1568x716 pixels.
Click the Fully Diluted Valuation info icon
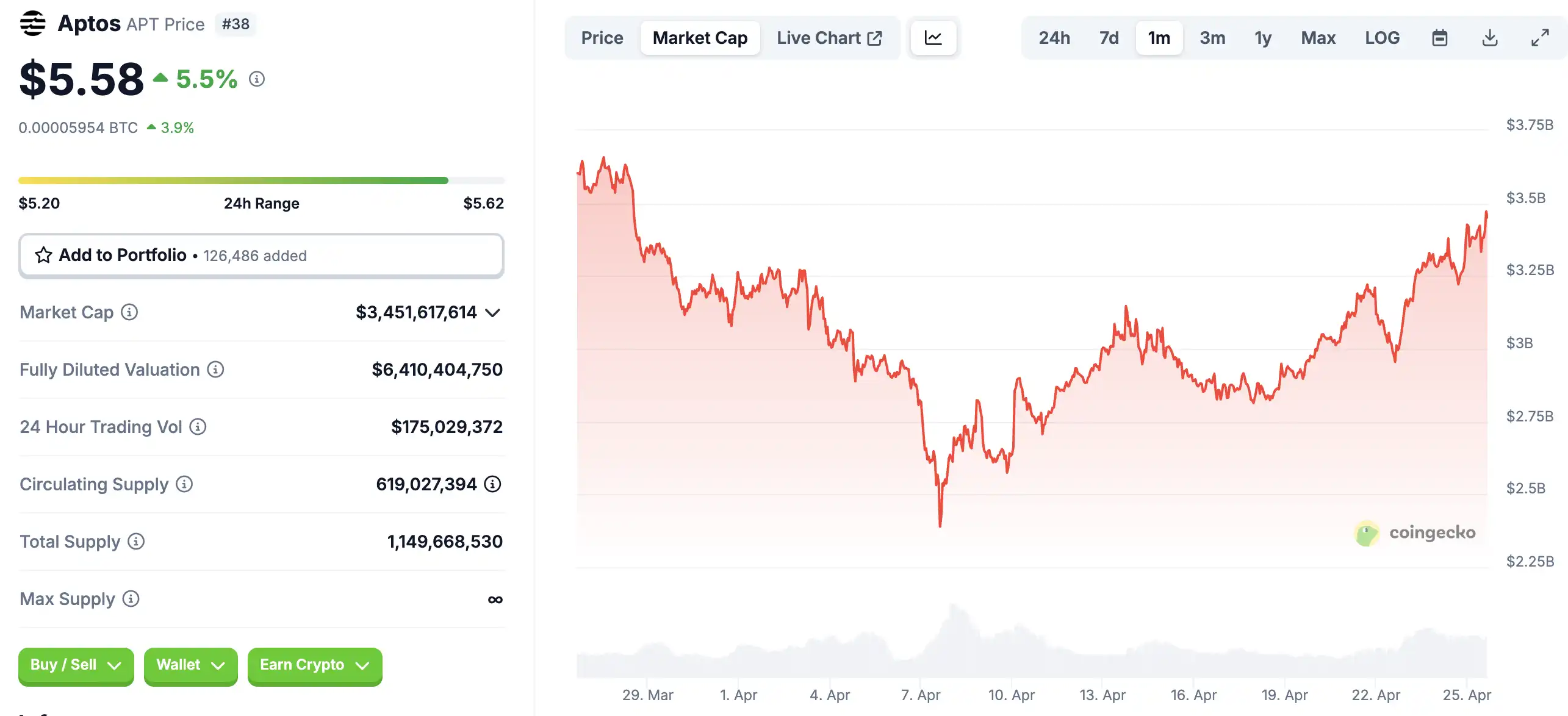(215, 370)
